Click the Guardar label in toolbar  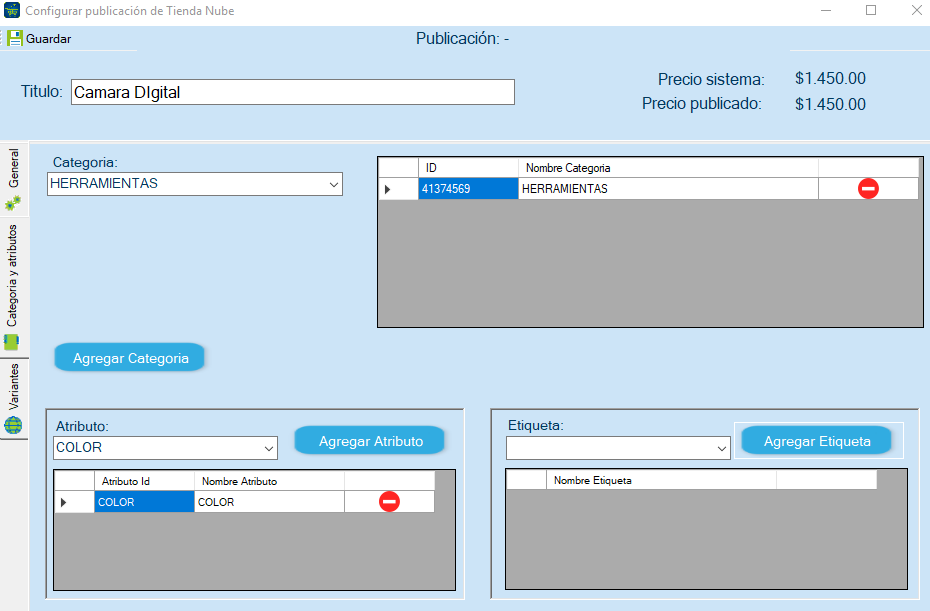(49, 39)
